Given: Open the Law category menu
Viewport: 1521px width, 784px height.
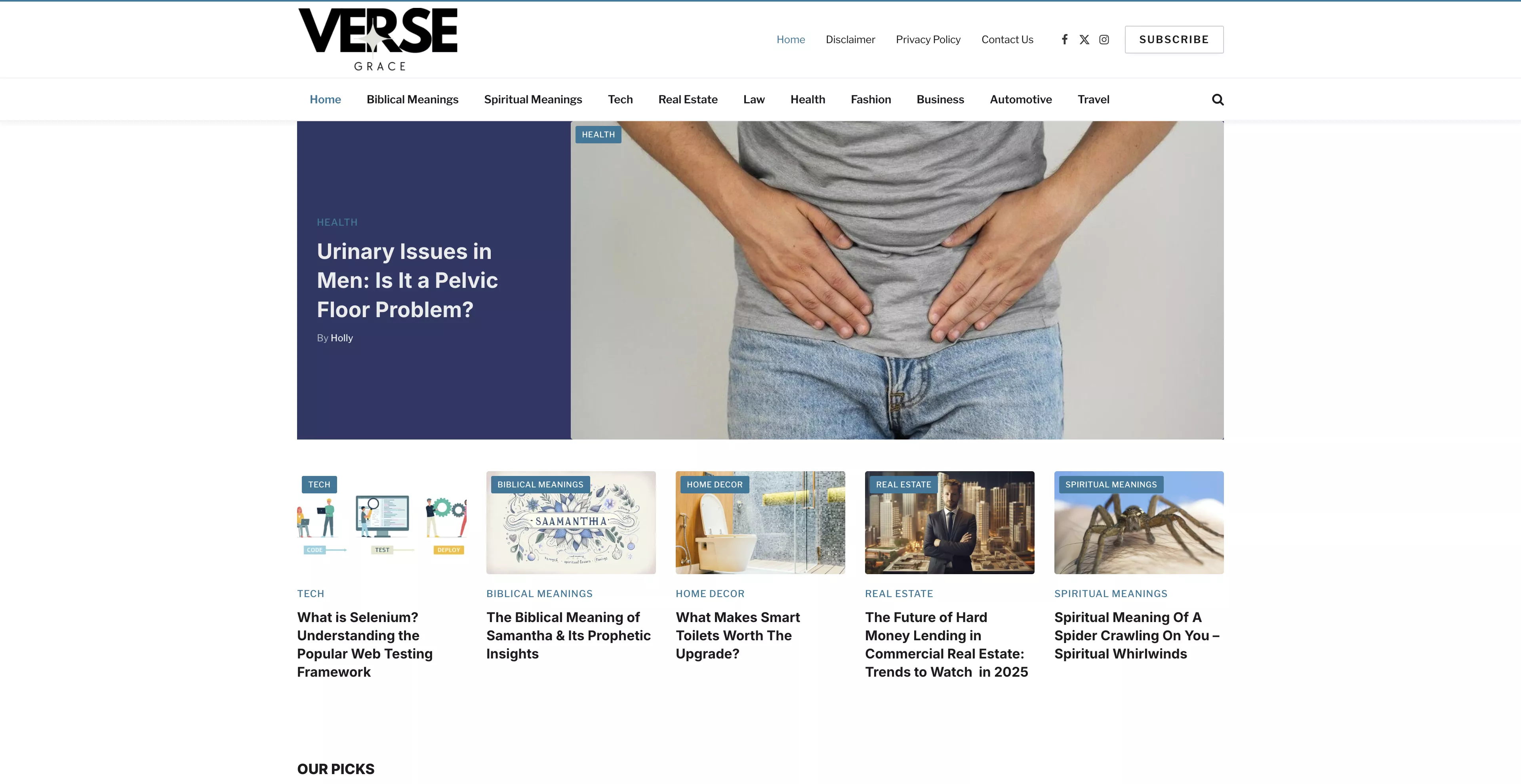Looking at the screenshot, I should (x=754, y=100).
